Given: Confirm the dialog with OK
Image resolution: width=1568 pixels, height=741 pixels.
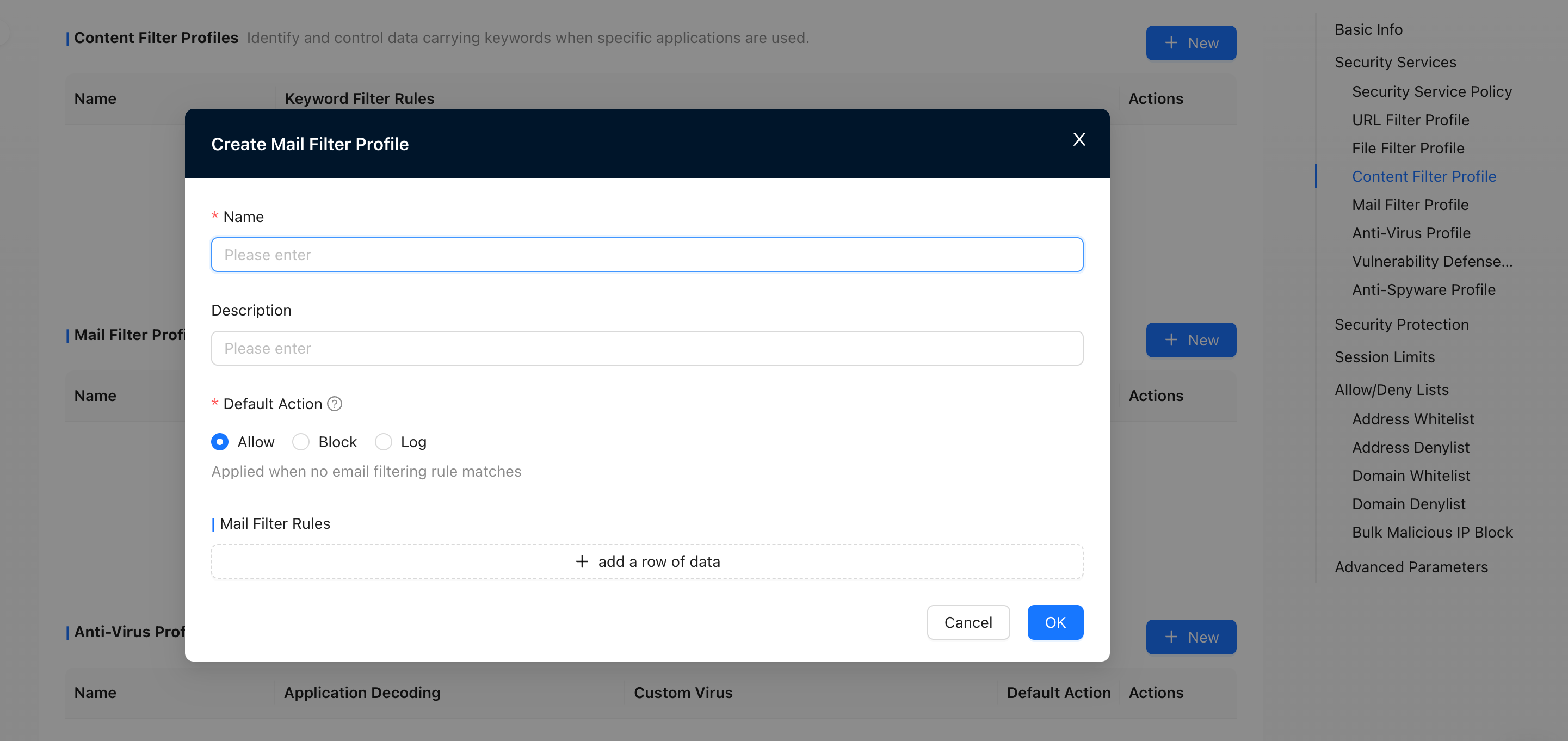Looking at the screenshot, I should pos(1055,622).
